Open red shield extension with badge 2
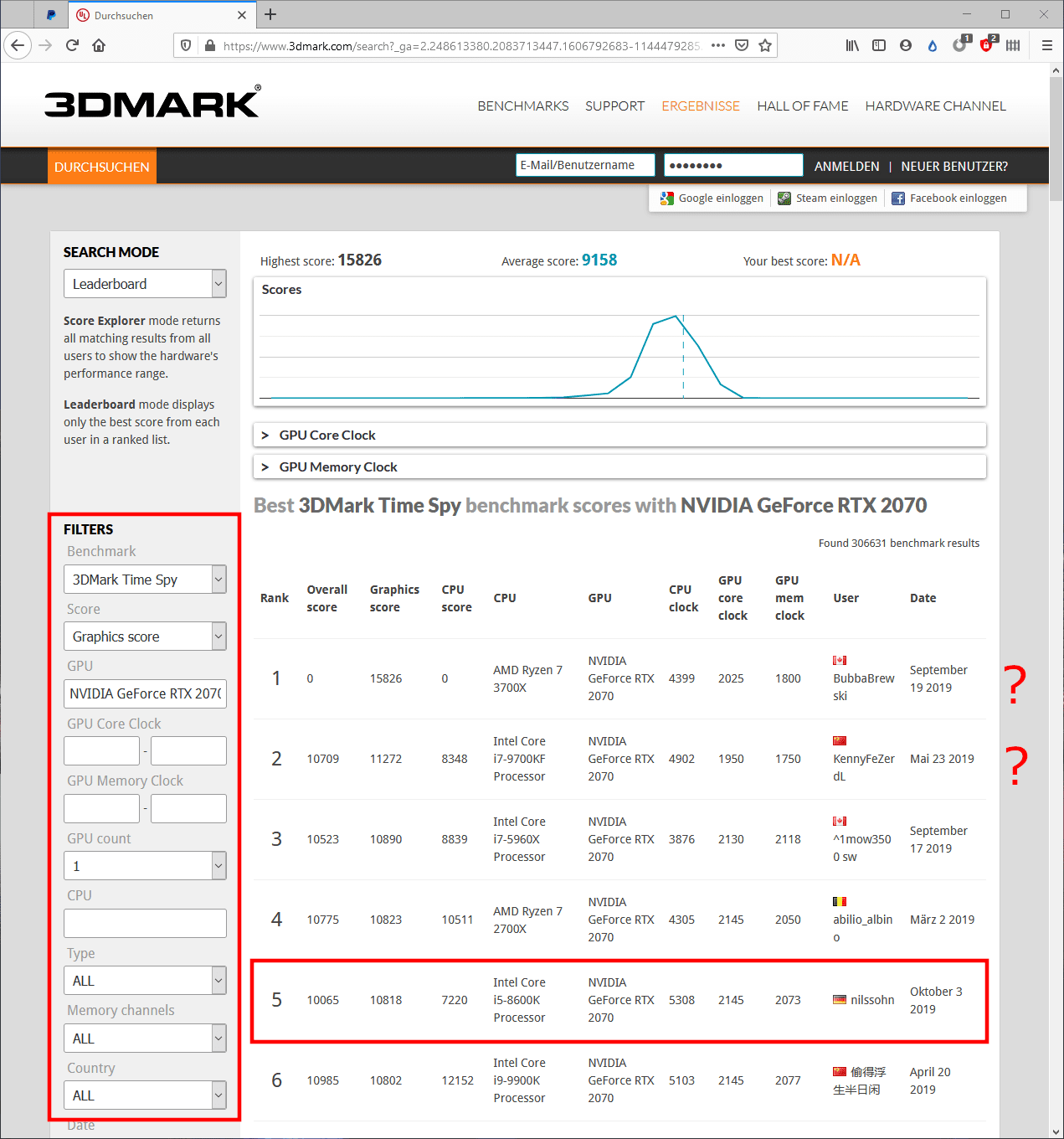1064x1139 pixels. [x=987, y=44]
